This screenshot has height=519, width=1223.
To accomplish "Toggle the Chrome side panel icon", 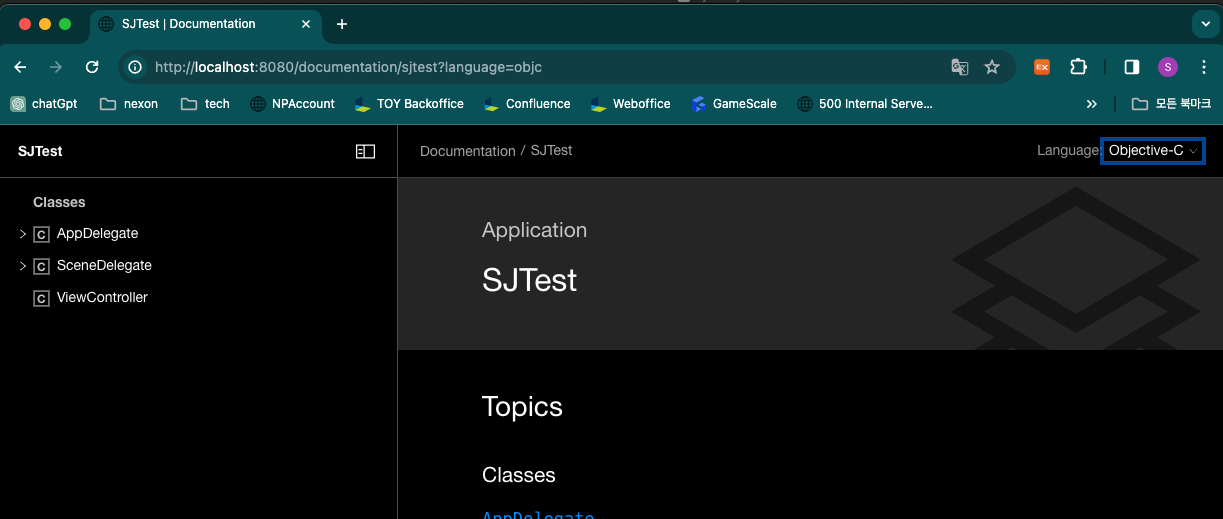I will click(x=1132, y=67).
